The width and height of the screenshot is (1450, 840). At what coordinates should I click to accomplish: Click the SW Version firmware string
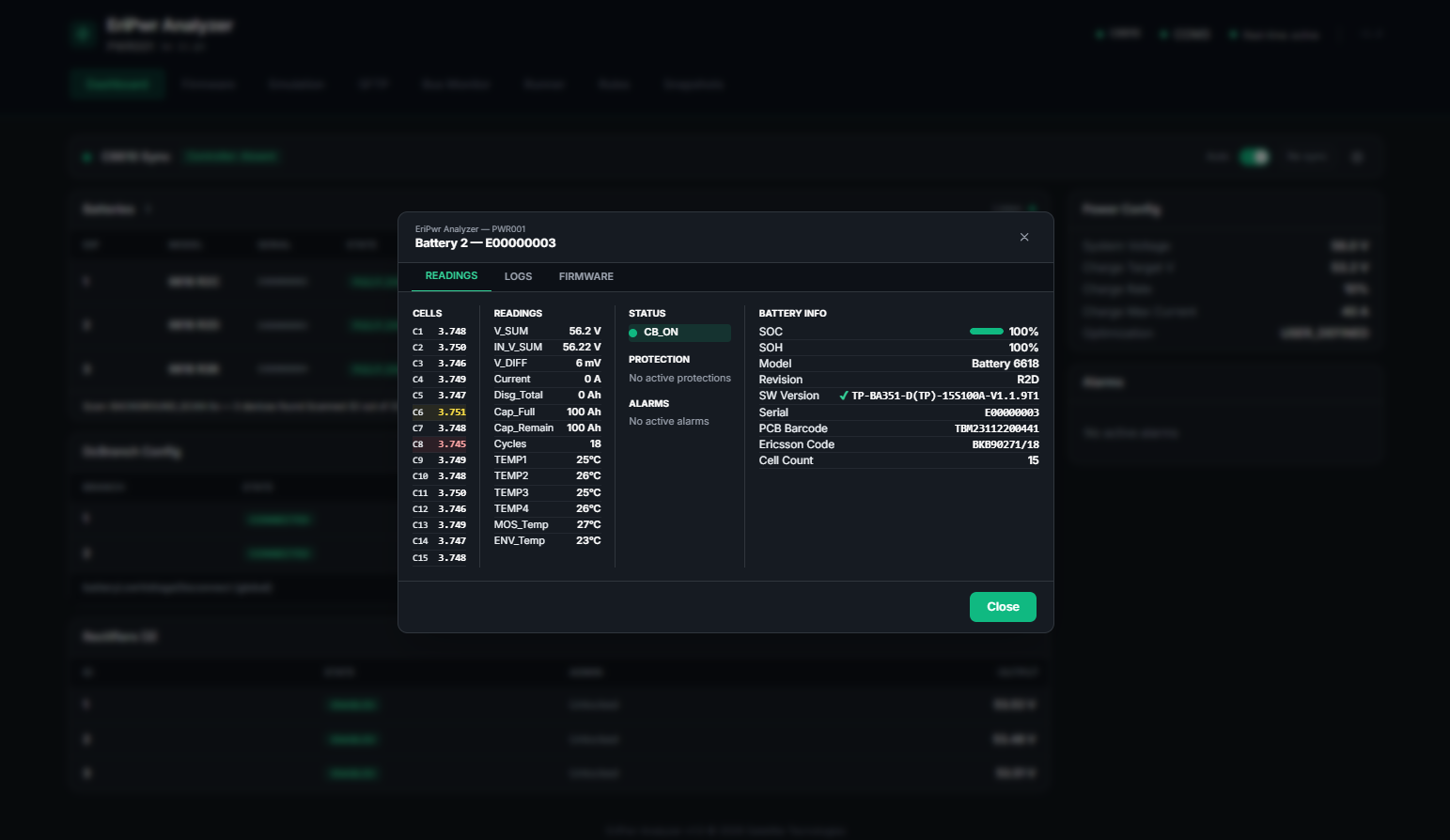[x=944, y=396]
